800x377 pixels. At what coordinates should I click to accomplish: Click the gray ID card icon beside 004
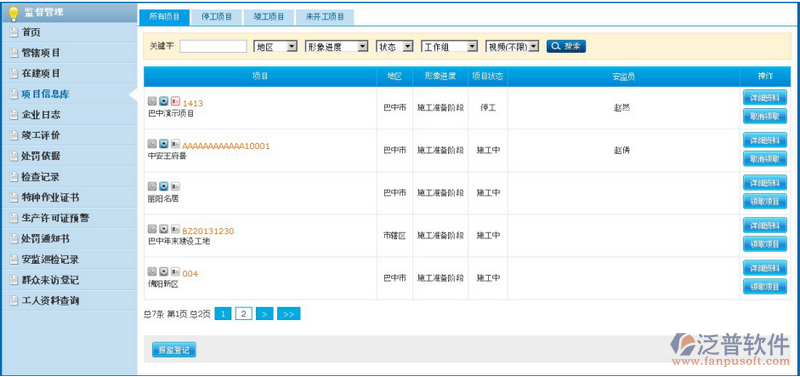pos(175,271)
